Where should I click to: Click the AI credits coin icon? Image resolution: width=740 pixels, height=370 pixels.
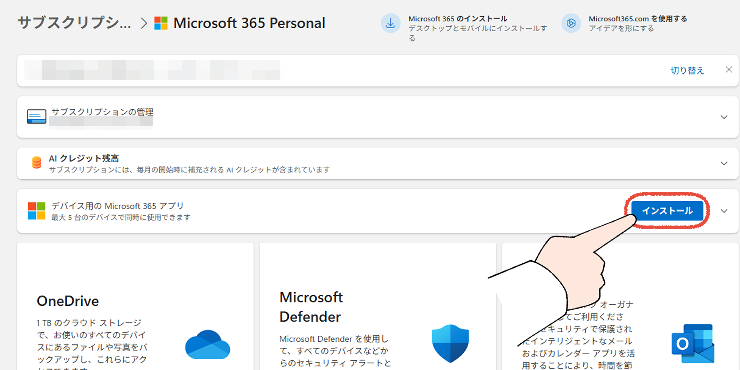36,163
